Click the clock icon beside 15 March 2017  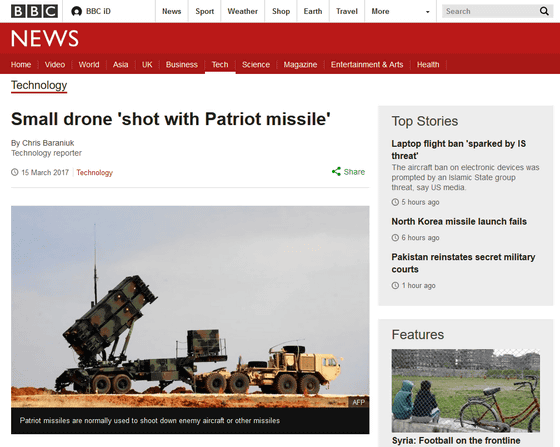tap(15, 172)
